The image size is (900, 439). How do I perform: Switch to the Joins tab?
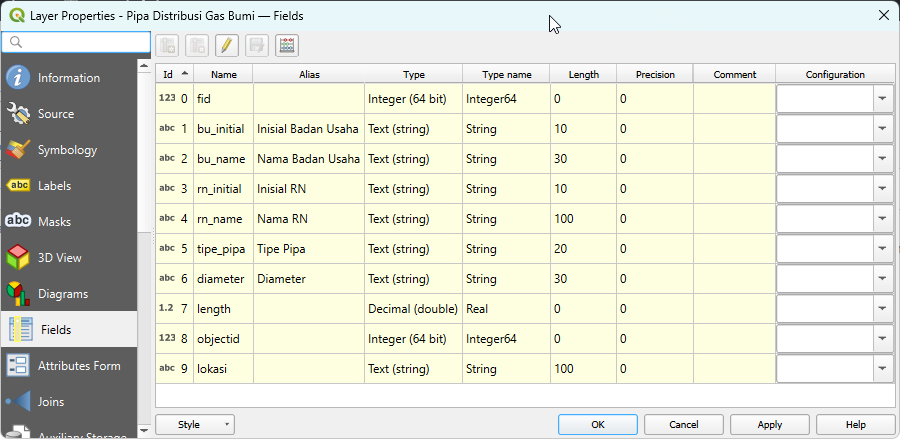pyautogui.click(x=50, y=402)
